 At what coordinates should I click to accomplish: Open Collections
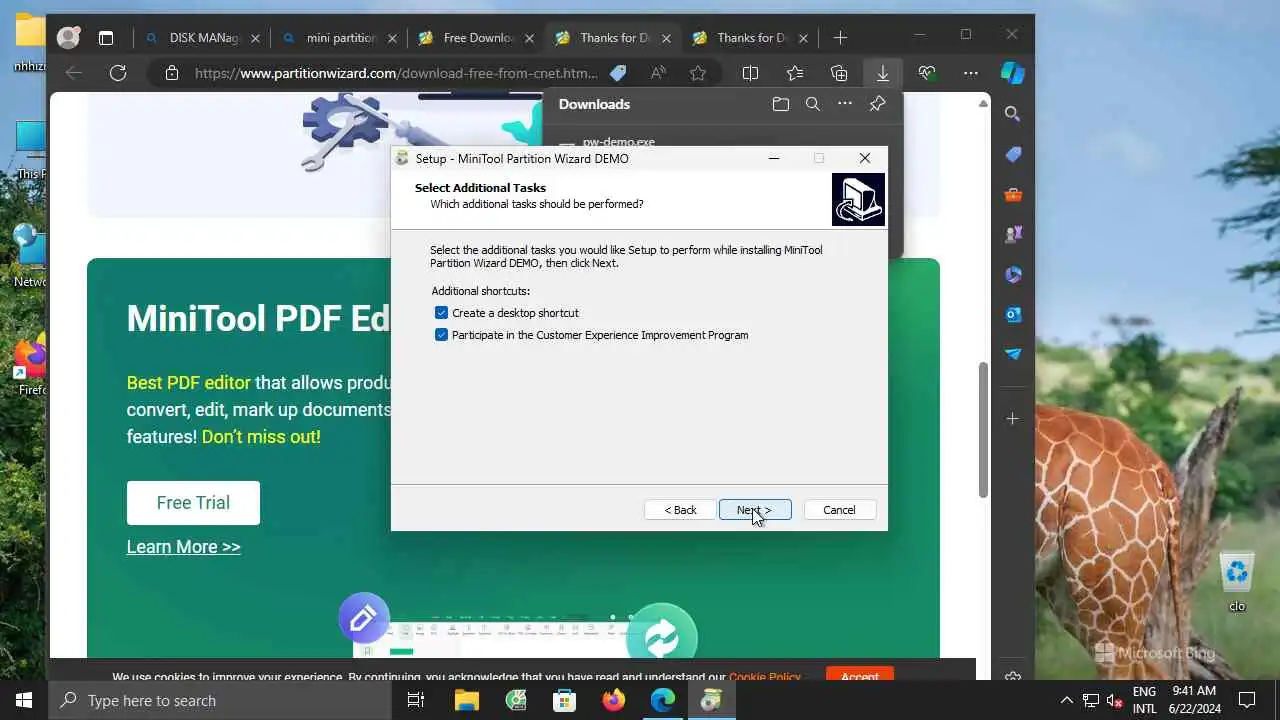tap(839, 73)
